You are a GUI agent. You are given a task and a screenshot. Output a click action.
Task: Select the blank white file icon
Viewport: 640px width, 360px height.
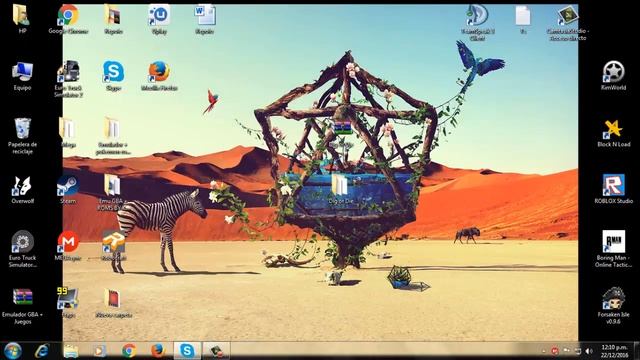(523, 16)
